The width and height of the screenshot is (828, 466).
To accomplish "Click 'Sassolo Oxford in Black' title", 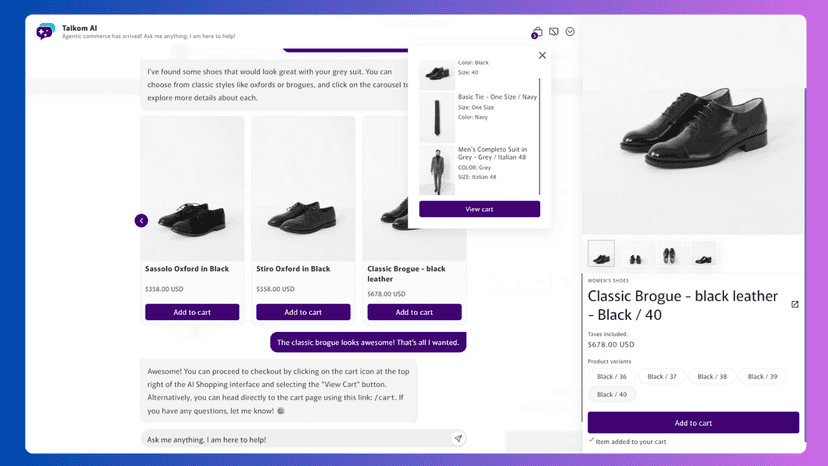I will [187, 269].
